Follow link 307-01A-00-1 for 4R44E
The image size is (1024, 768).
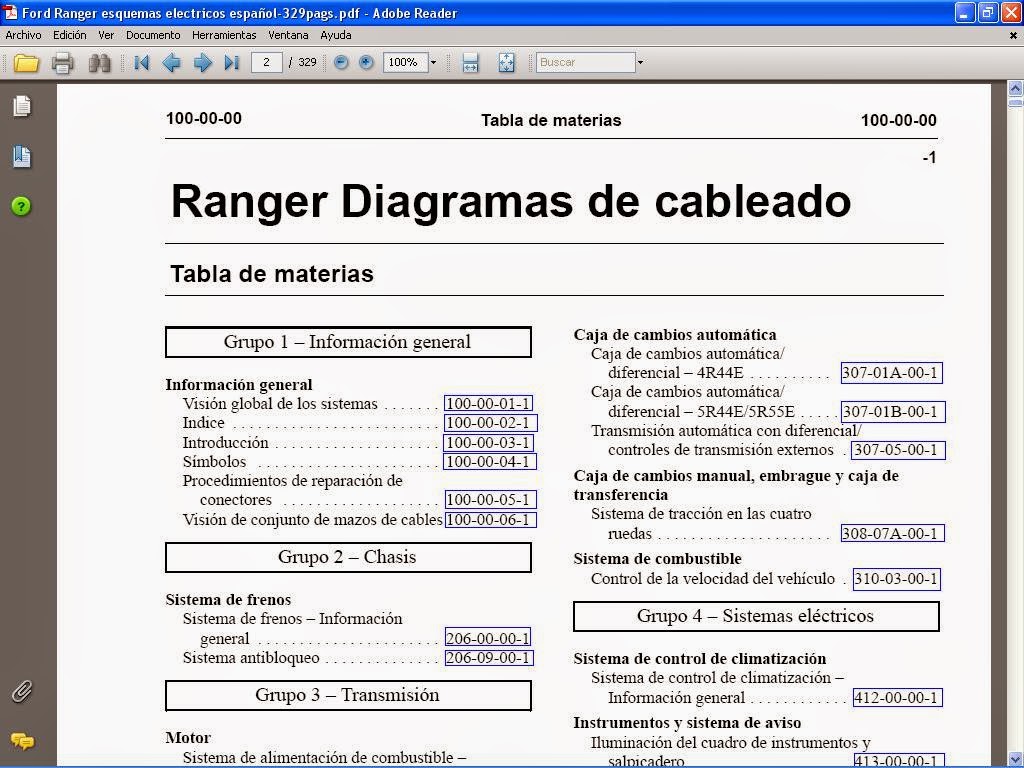[x=891, y=373]
